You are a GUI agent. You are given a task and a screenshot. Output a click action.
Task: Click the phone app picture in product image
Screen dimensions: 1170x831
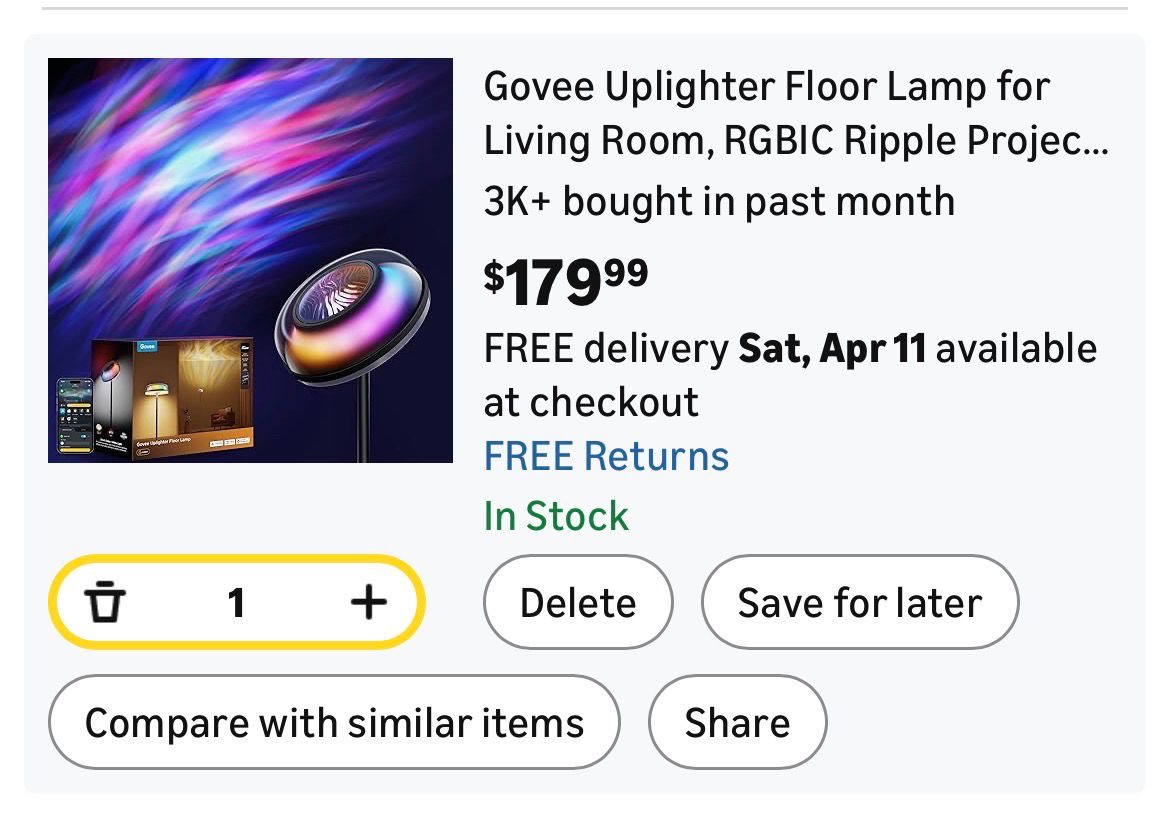74,415
